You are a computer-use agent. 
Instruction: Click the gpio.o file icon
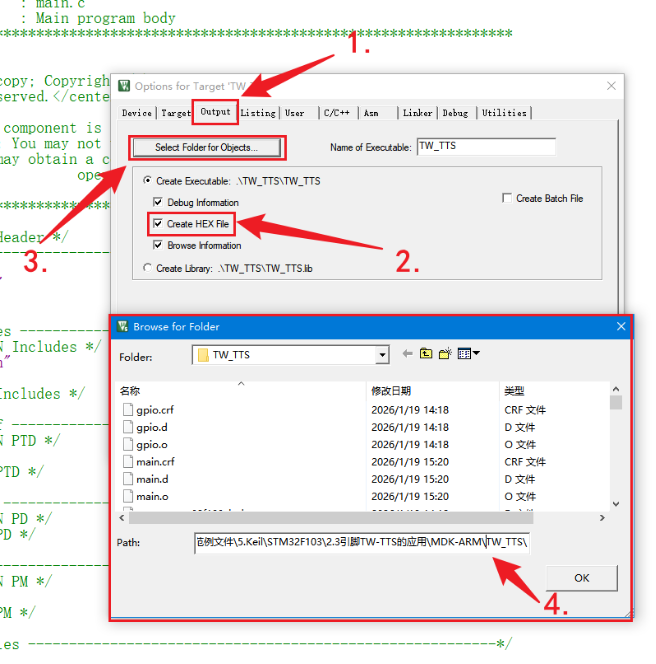(128, 444)
